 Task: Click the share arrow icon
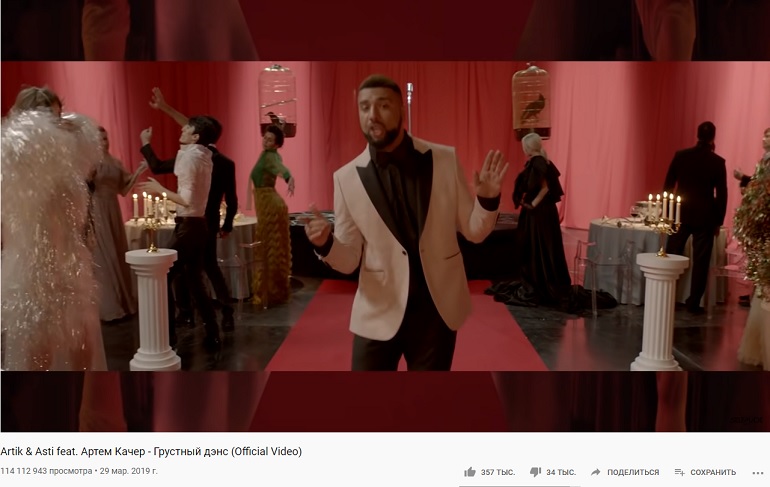click(x=596, y=472)
